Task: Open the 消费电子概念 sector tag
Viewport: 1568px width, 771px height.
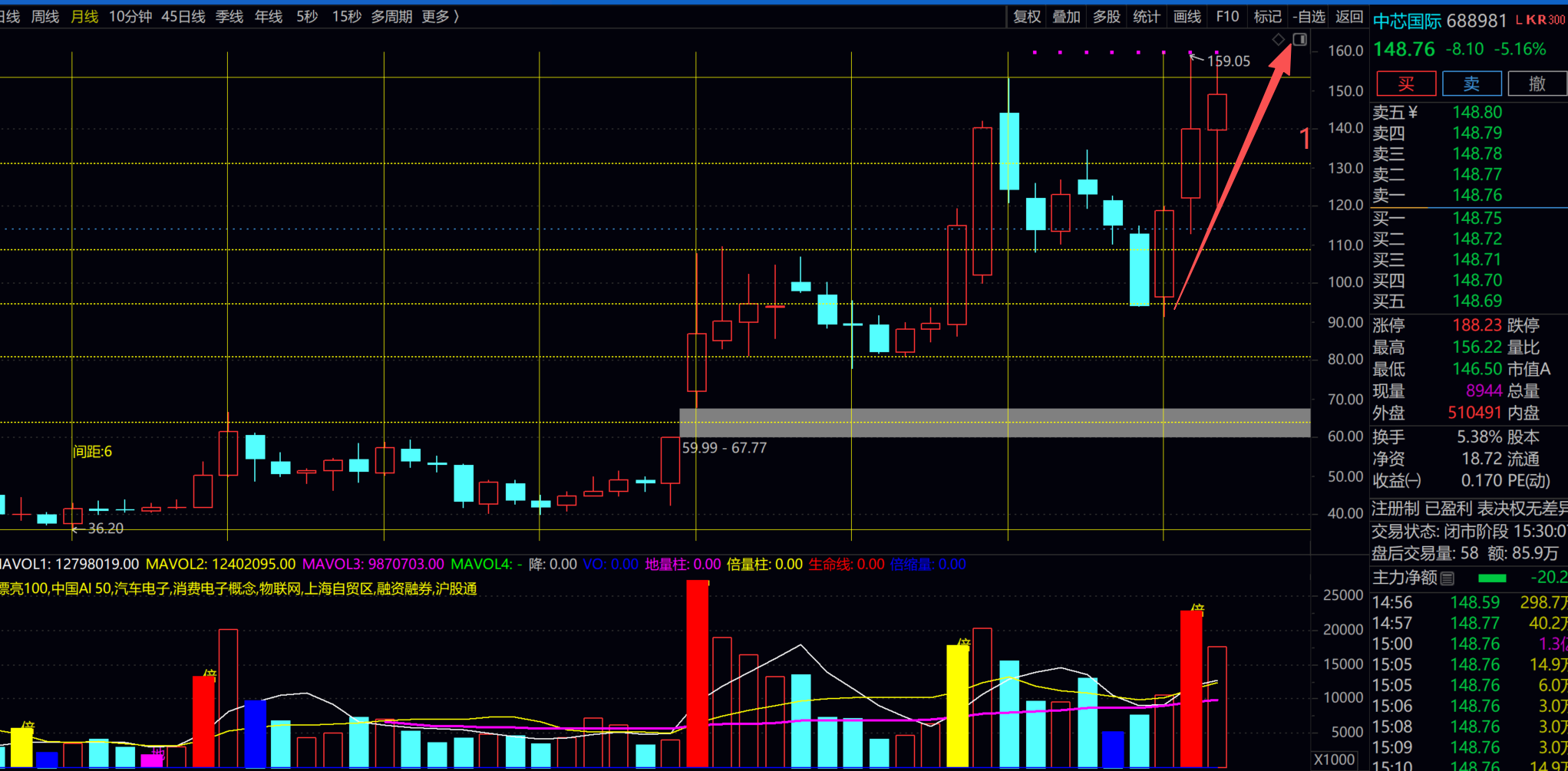Action: tap(214, 588)
